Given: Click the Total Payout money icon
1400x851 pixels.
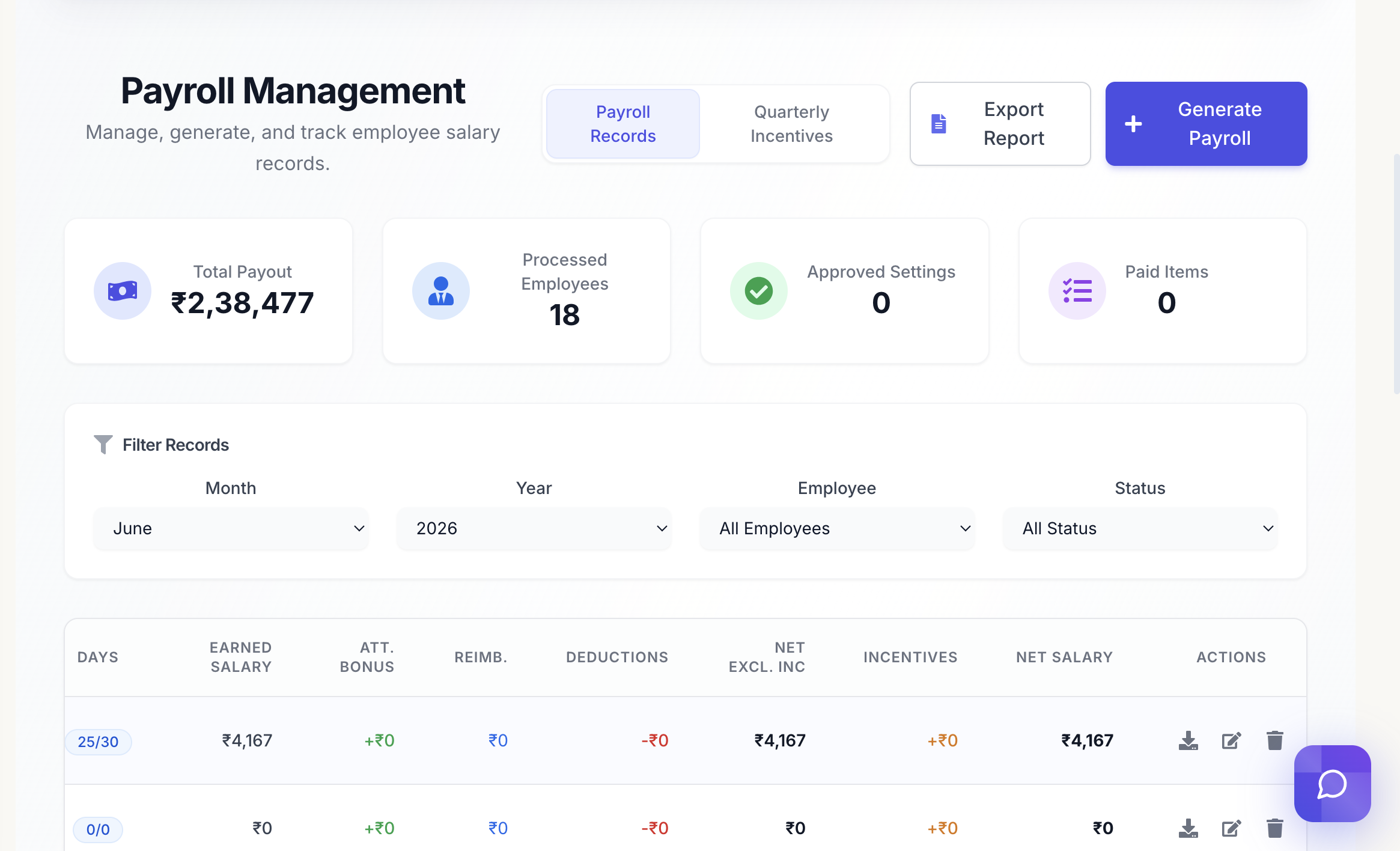Looking at the screenshot, I should pos(123,291).
